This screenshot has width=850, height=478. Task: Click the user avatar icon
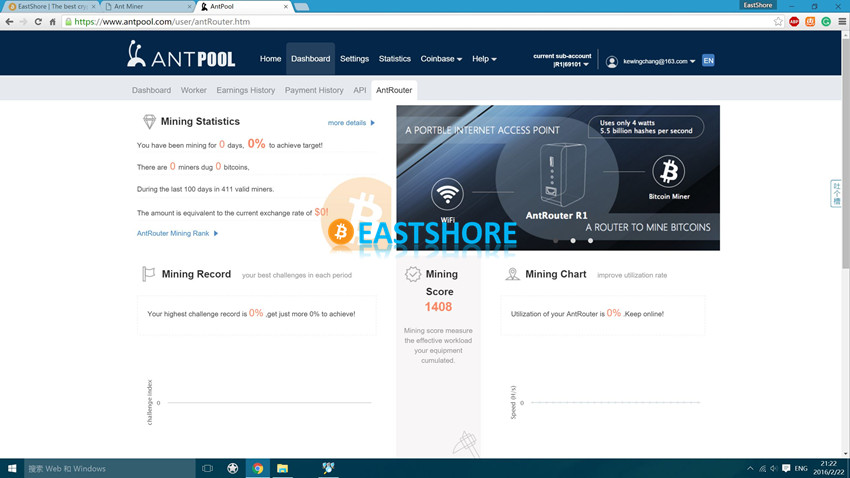coord(611,62)
